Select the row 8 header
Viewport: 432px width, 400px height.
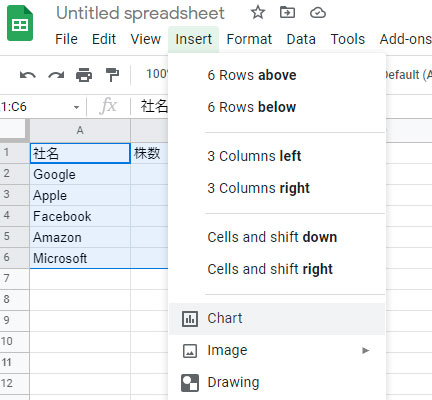(14, 300)
